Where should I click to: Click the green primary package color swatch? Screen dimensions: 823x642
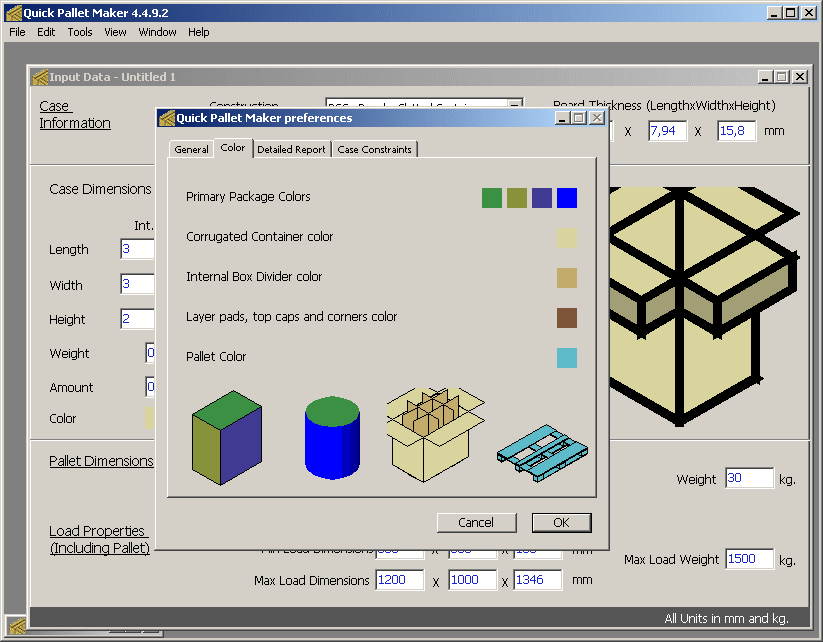492,198
